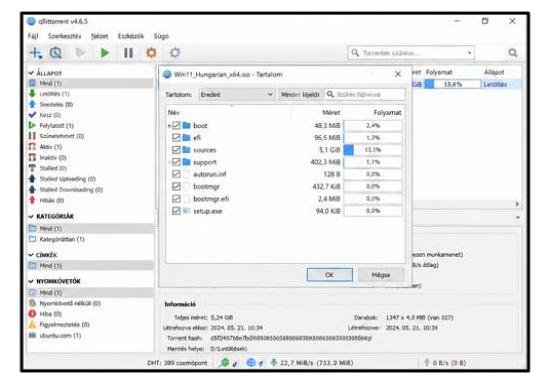Collapse the ÁLLAPOT section

[x=31, y=73]
